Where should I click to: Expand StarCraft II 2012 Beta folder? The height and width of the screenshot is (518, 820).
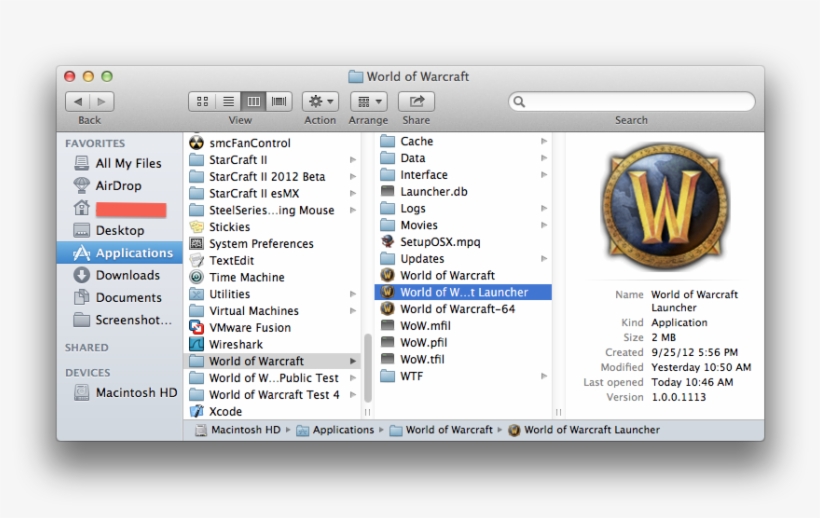coord(353,177)
